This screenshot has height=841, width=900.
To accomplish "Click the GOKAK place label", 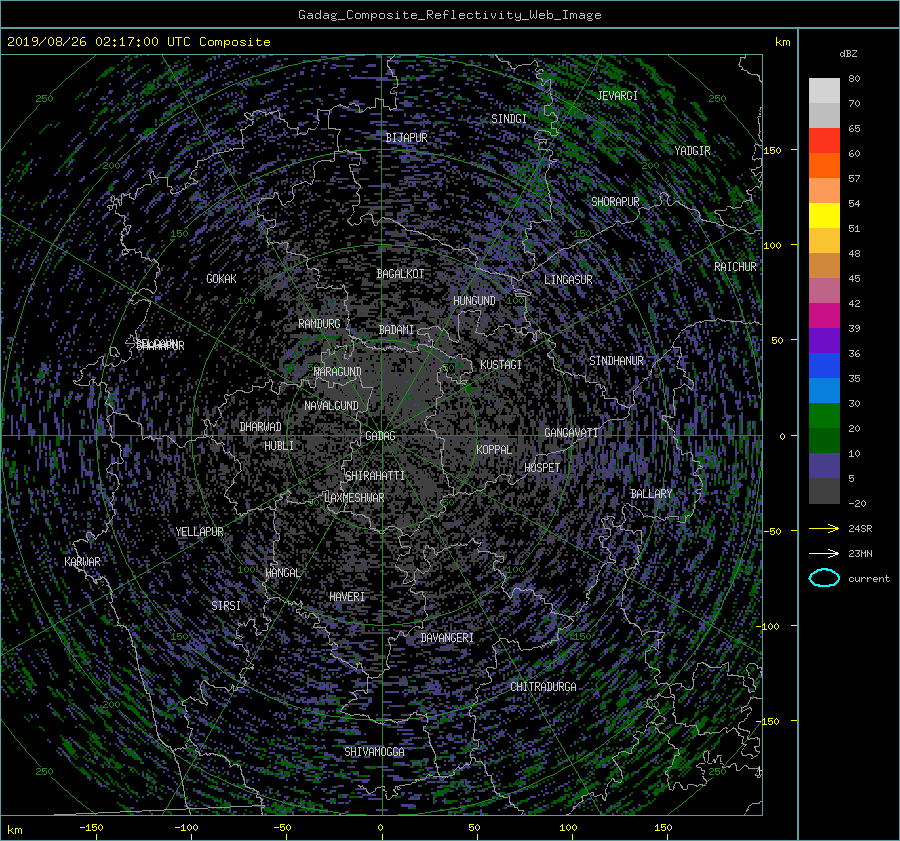I will (221, 279).
